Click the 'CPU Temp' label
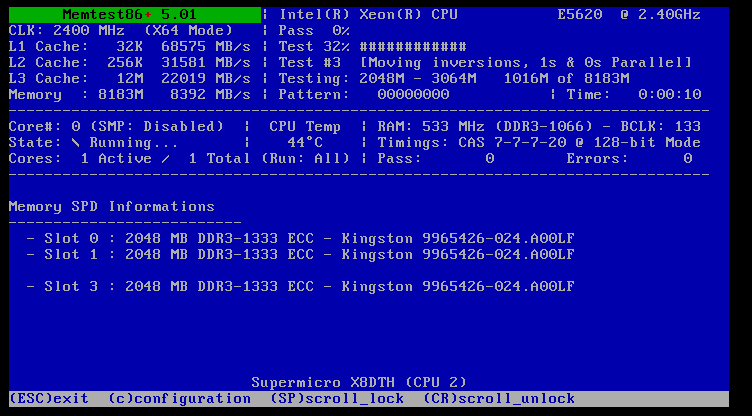752x416 pixels. click(x=305, y=127)
